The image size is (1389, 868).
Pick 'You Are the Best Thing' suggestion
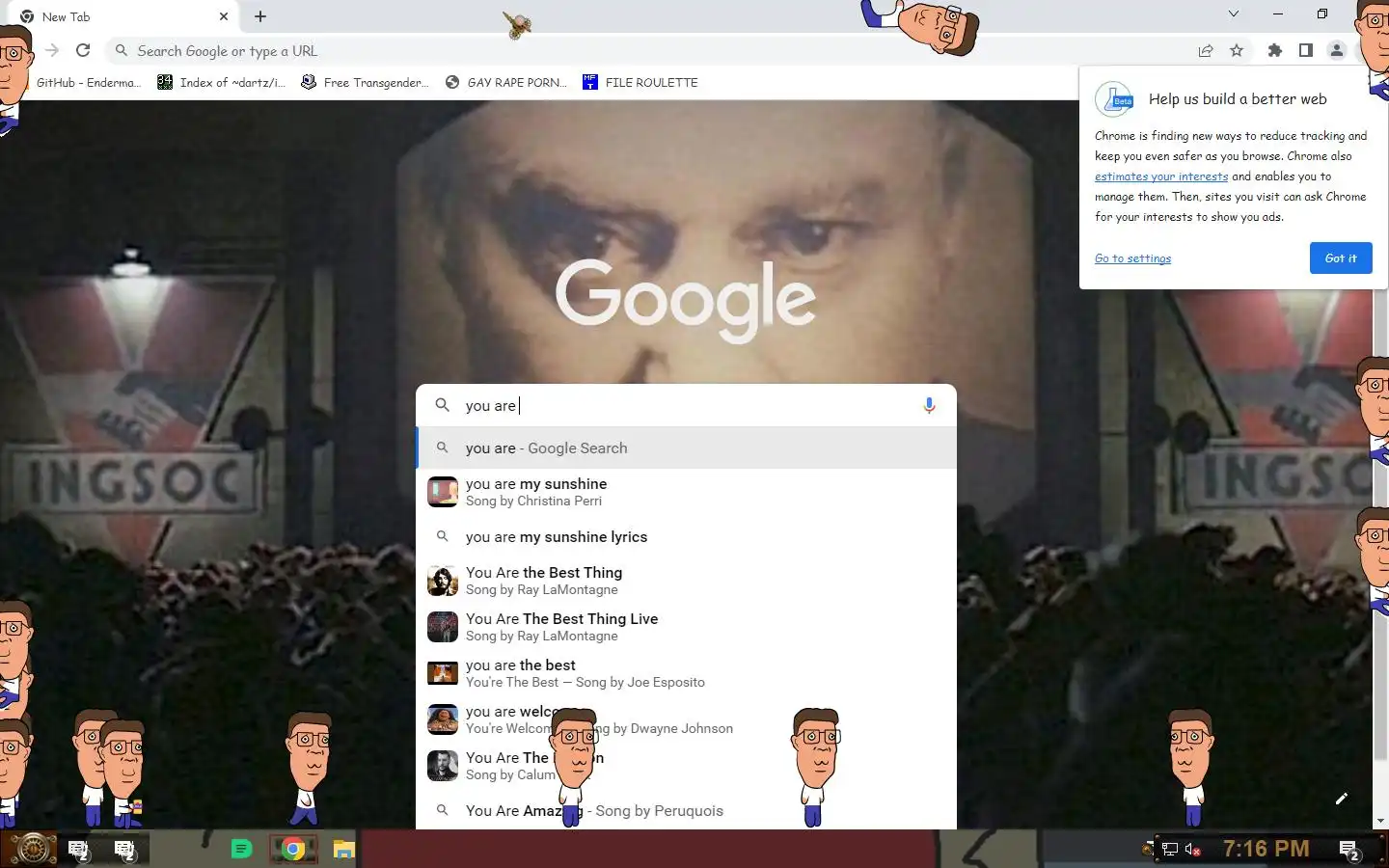click(x=686, y=581)
